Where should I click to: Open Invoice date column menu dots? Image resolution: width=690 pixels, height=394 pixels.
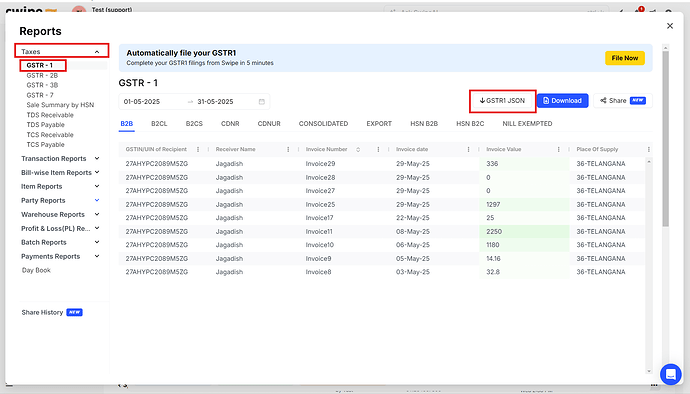pyautogui.click(x=468, y=150)
